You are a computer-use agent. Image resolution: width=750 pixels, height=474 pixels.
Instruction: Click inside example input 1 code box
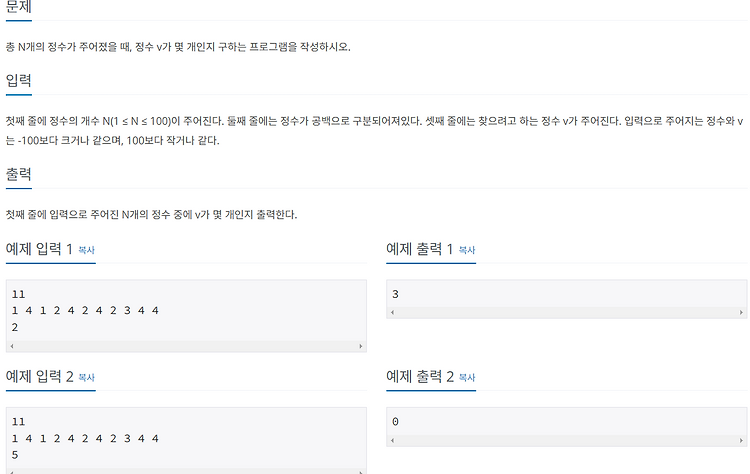186,311
